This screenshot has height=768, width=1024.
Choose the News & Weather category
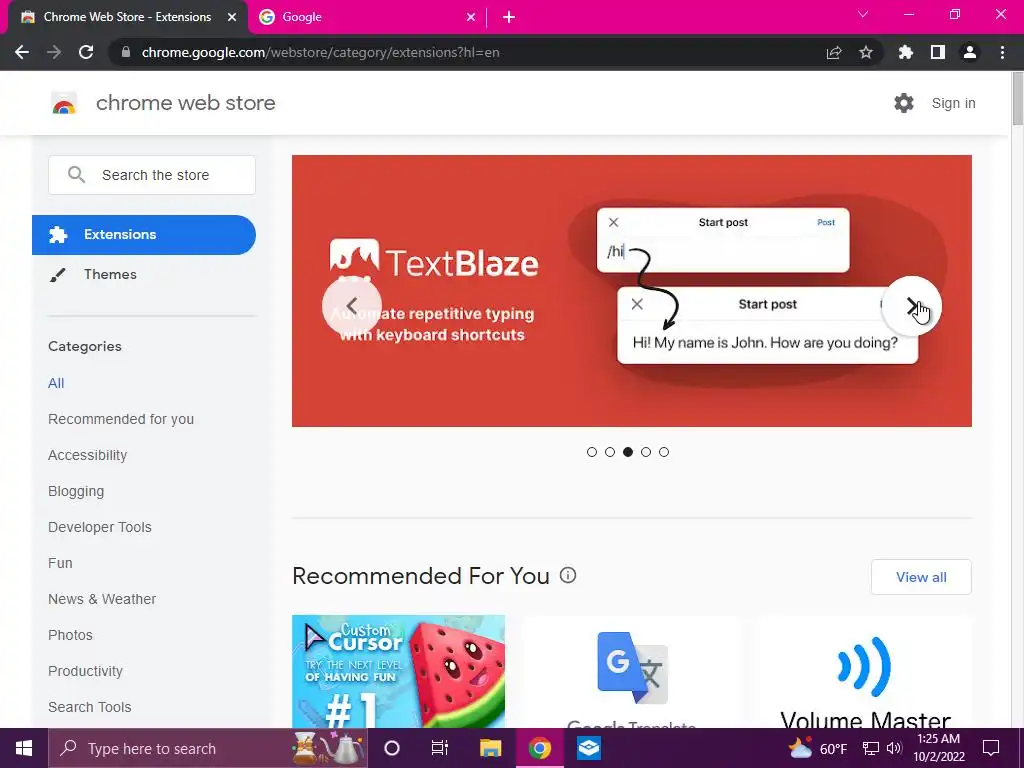[x=102, y=599]
